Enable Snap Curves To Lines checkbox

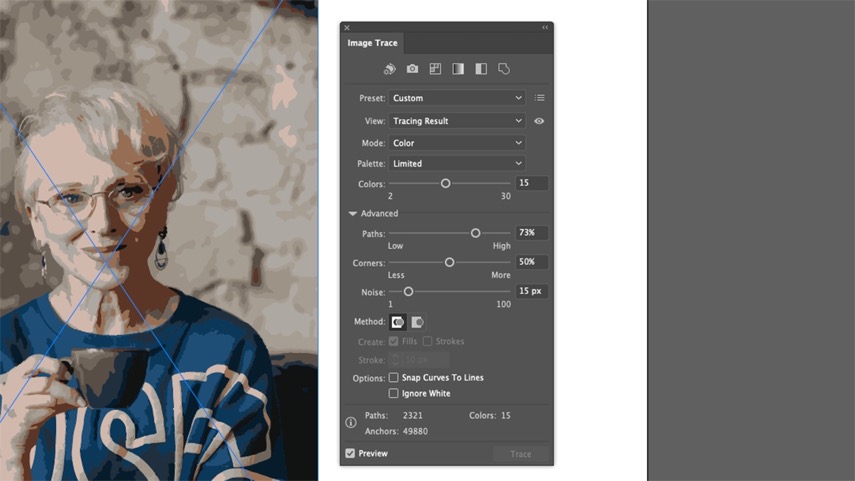pyautogui.click(x=393, y=378)
